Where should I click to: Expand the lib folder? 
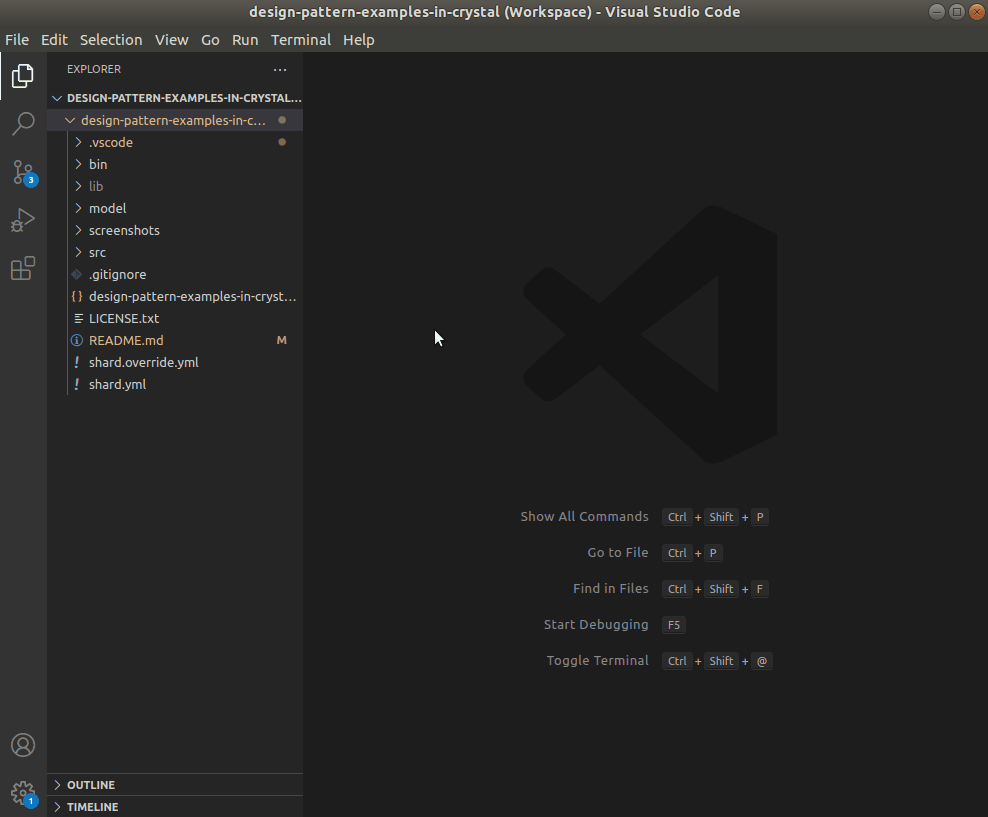(x=78, y=186)
